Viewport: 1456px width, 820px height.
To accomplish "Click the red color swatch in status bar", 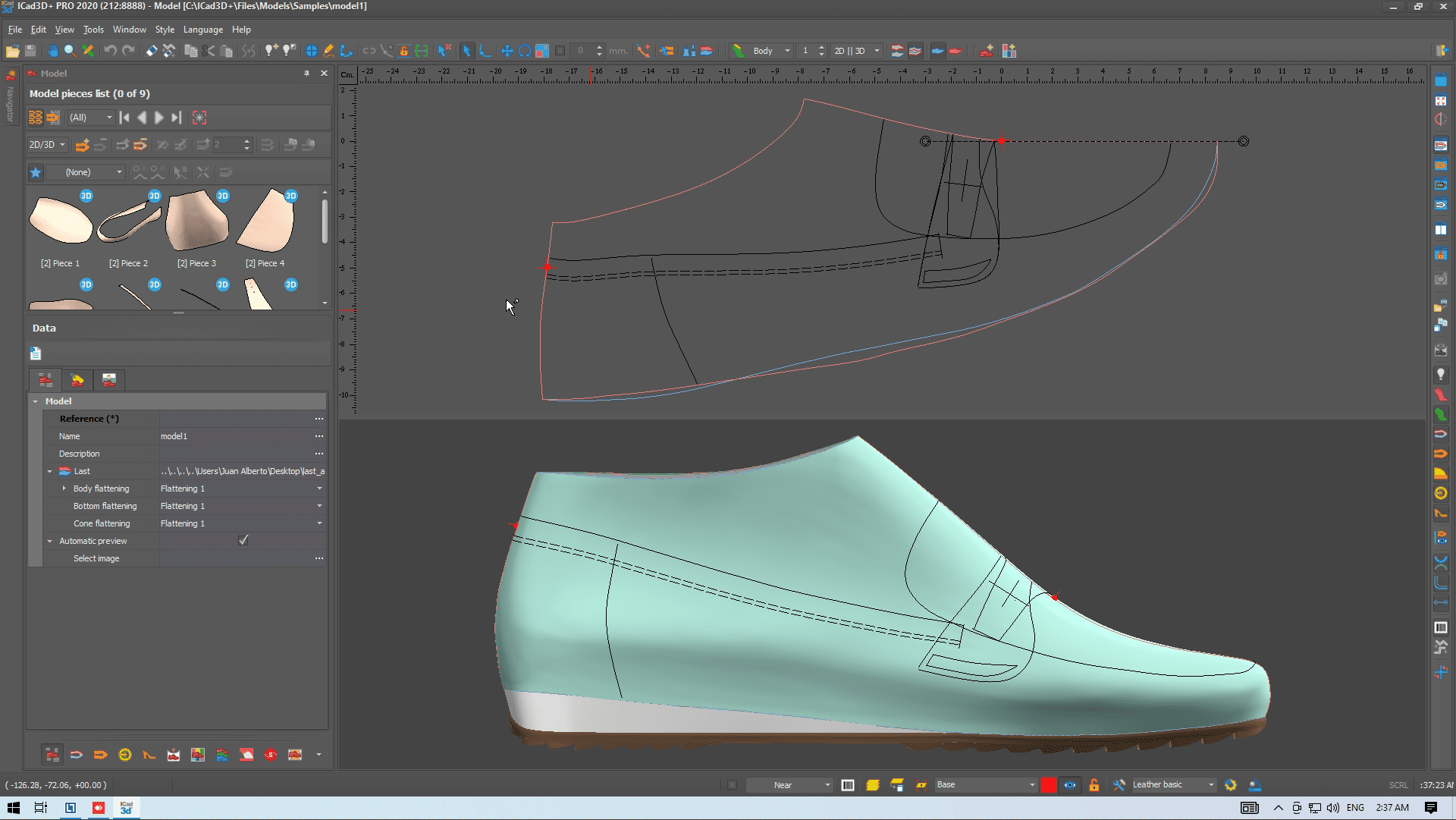I will coord(1048,785).
